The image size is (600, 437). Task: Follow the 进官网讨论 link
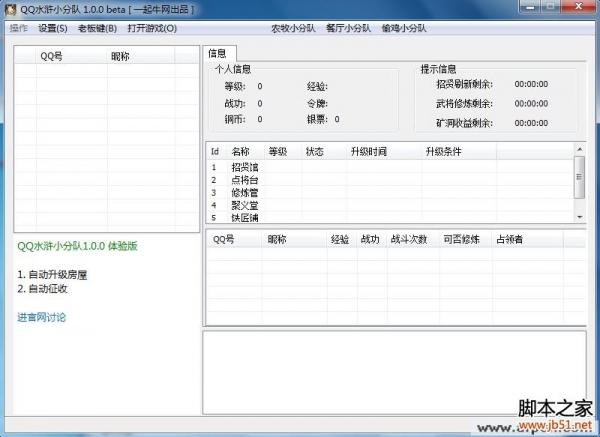pos(41,317)
